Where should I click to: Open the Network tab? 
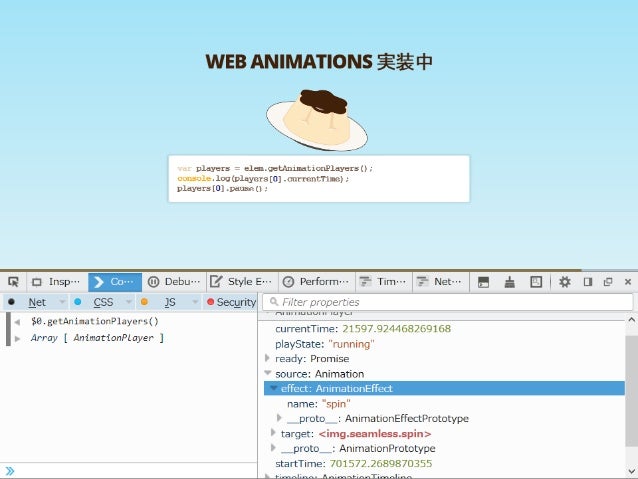tap(440, 282)
